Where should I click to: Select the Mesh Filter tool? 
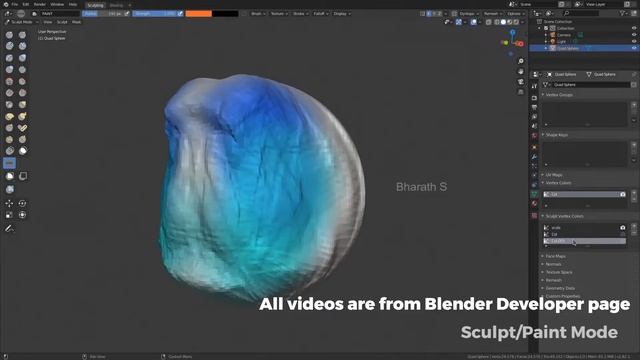coord(9,189)
